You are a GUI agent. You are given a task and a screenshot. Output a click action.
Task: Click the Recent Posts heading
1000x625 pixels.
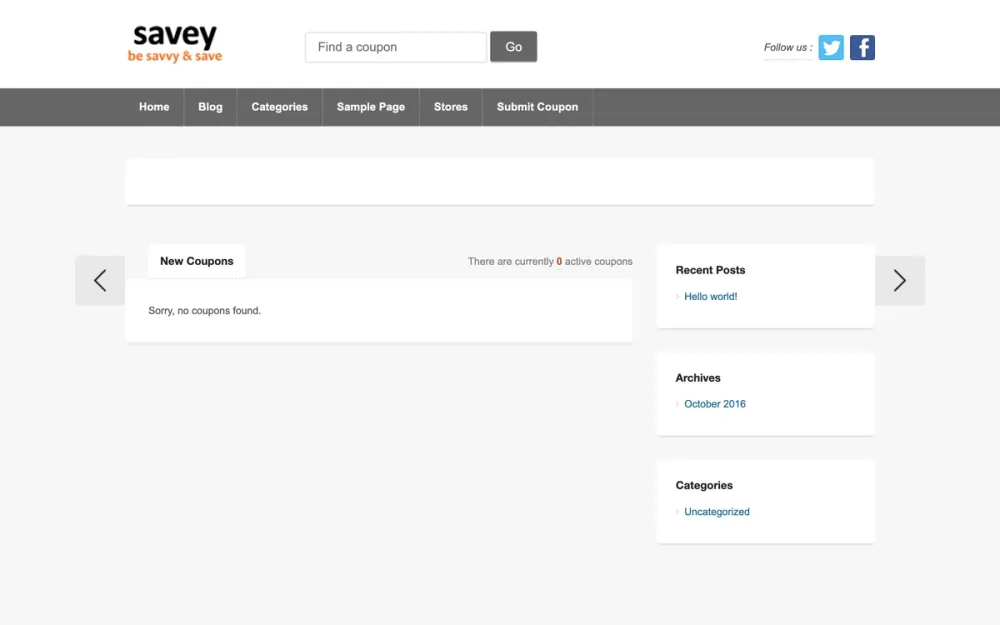click(x=710, y=270)
